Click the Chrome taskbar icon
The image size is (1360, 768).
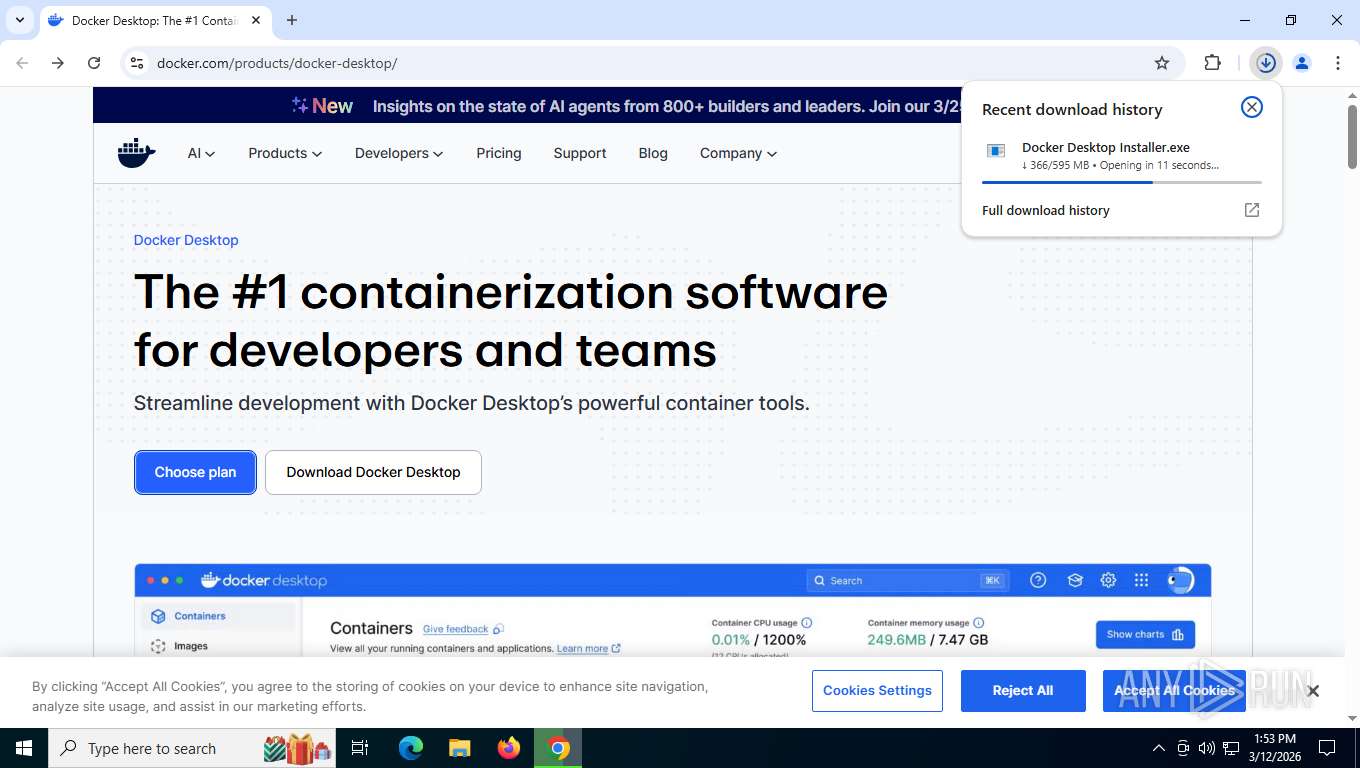click(x=558, y=748)
